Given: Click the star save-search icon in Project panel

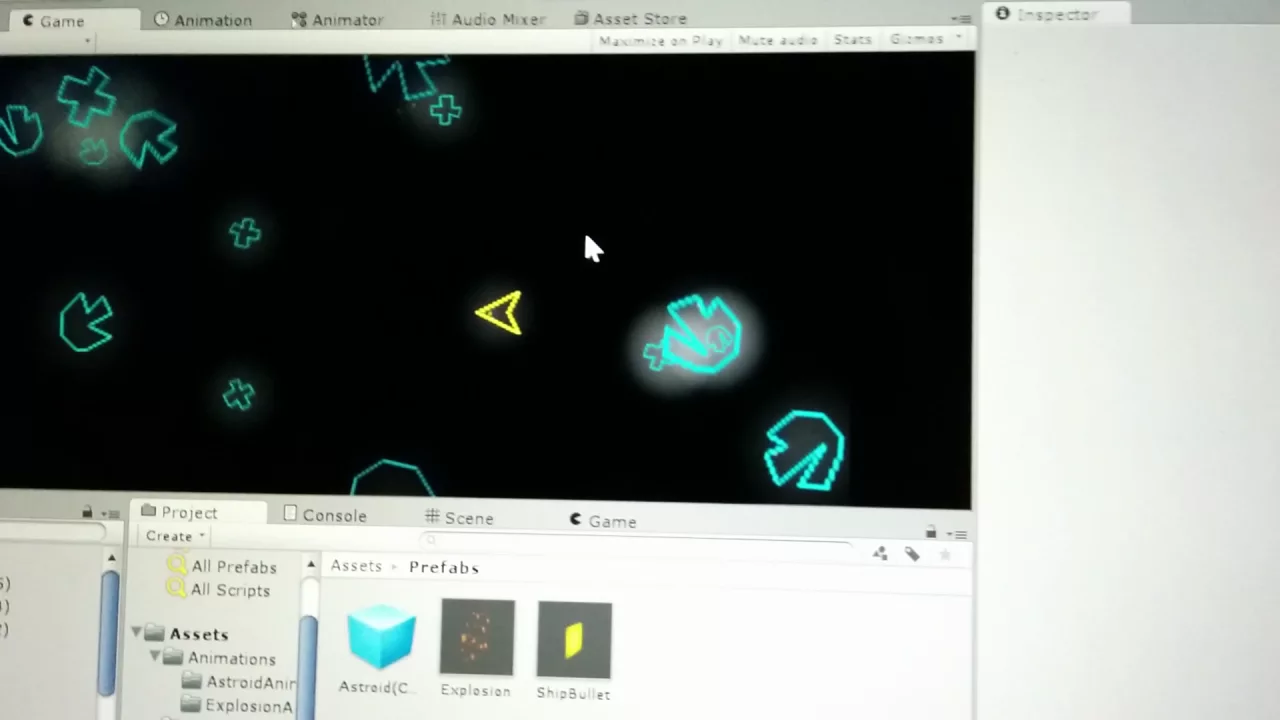Looking at the screenshot, I should tap(945, 554).
